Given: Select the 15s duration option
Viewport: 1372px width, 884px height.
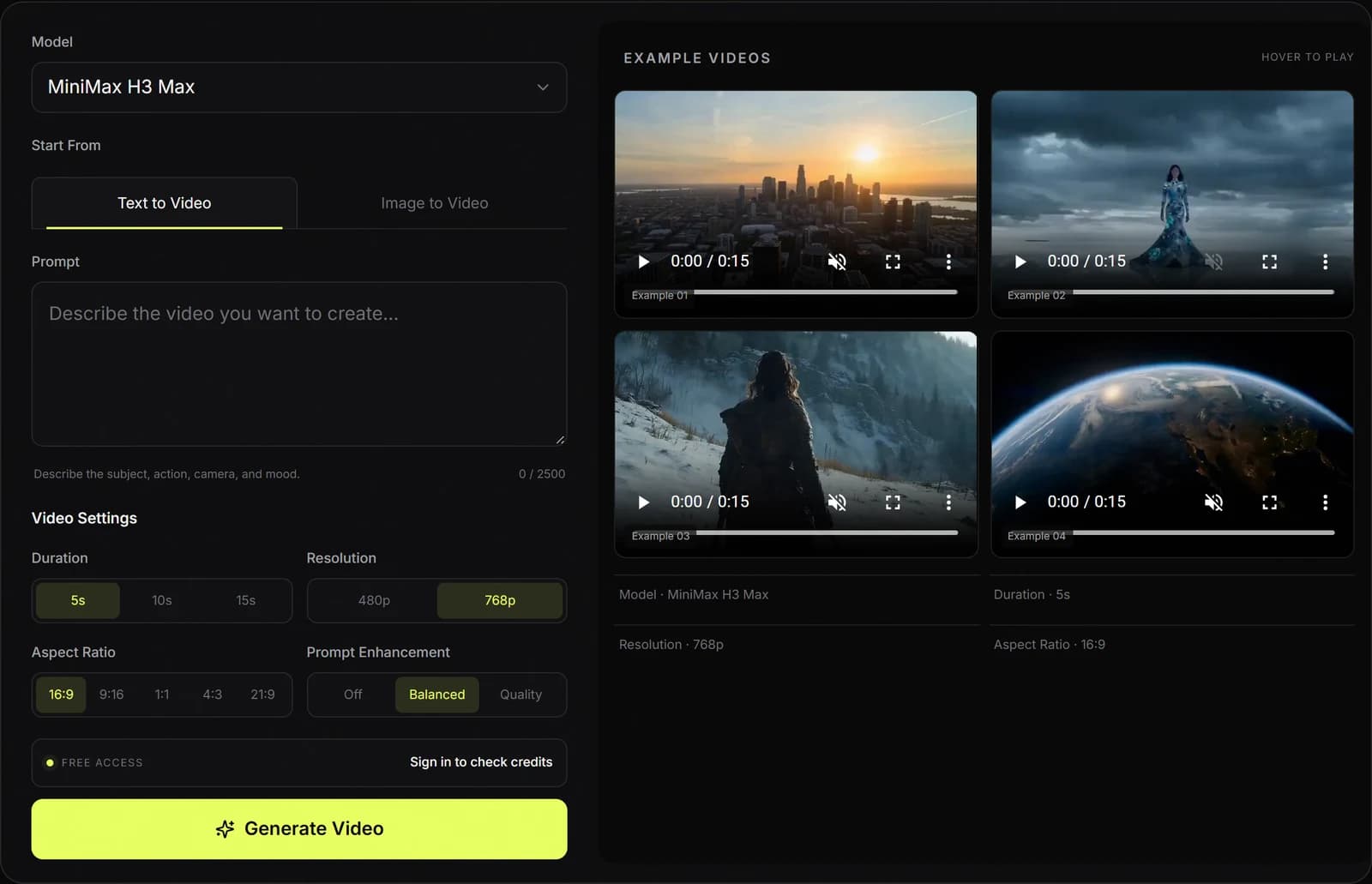Looking at the screenshot, I should 246,600.
